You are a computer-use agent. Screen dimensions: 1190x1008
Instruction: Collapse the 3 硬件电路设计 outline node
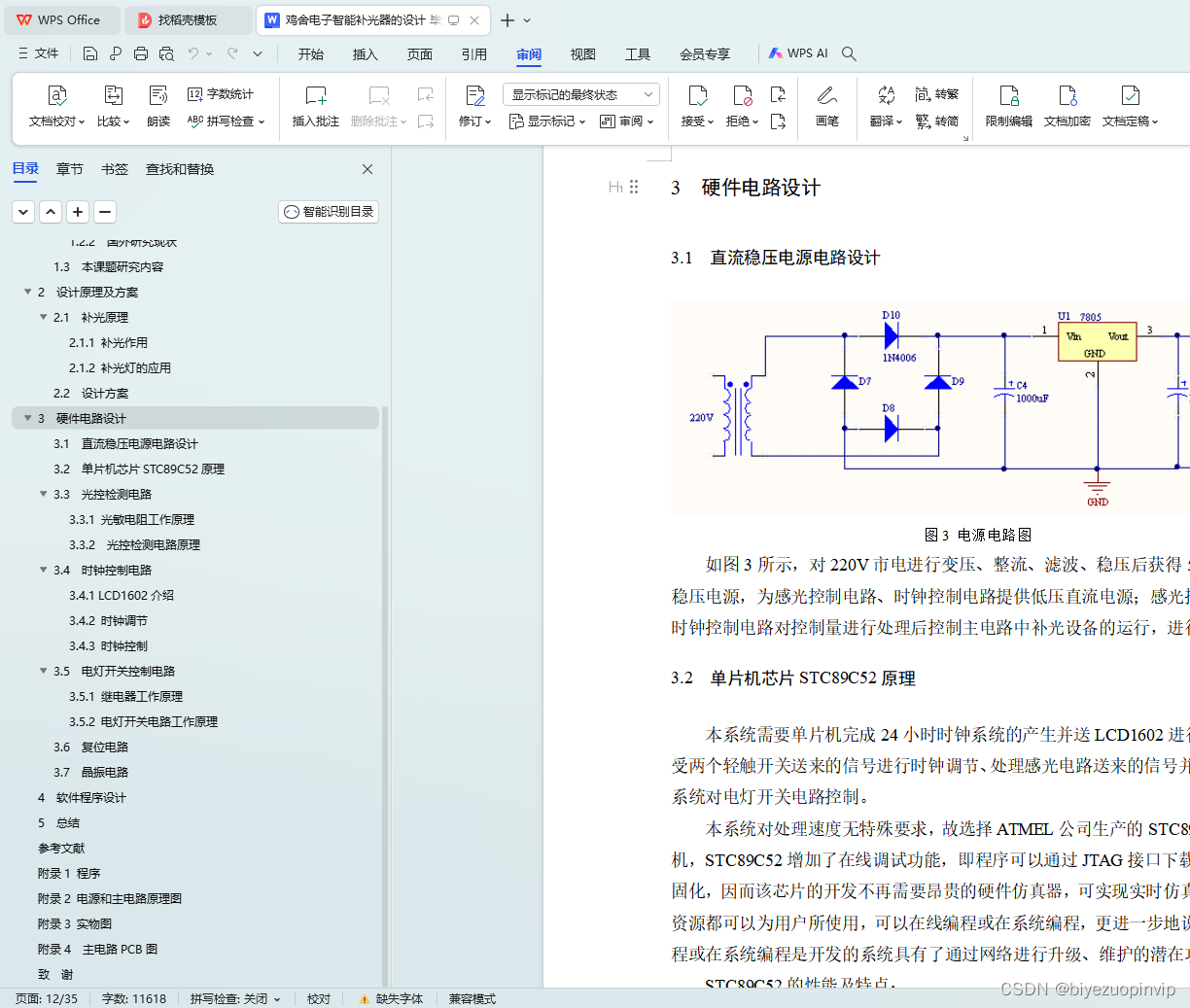click(x=27, y=418)
